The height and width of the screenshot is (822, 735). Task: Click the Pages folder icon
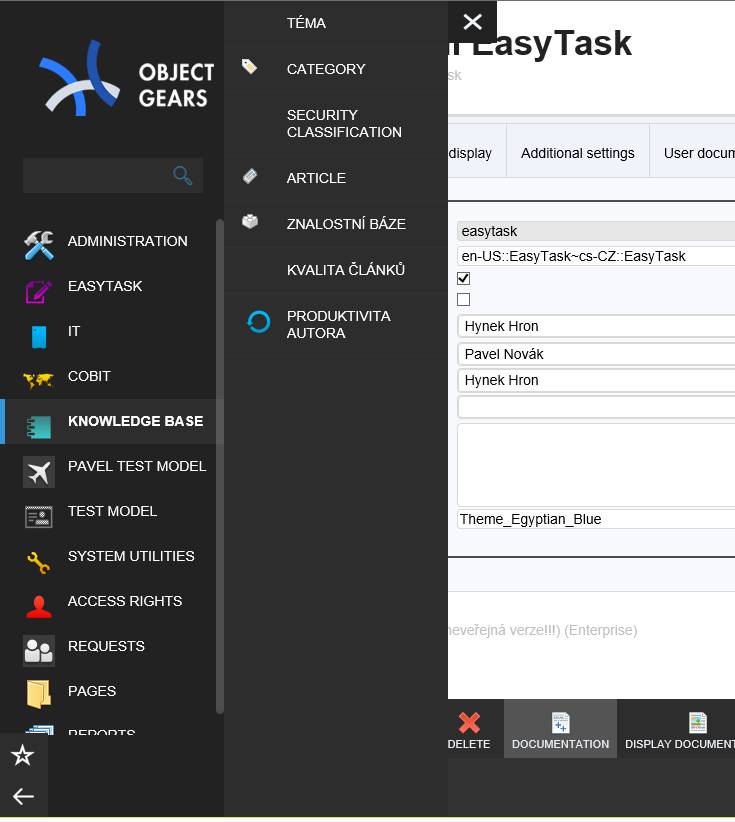coord(39,694)
